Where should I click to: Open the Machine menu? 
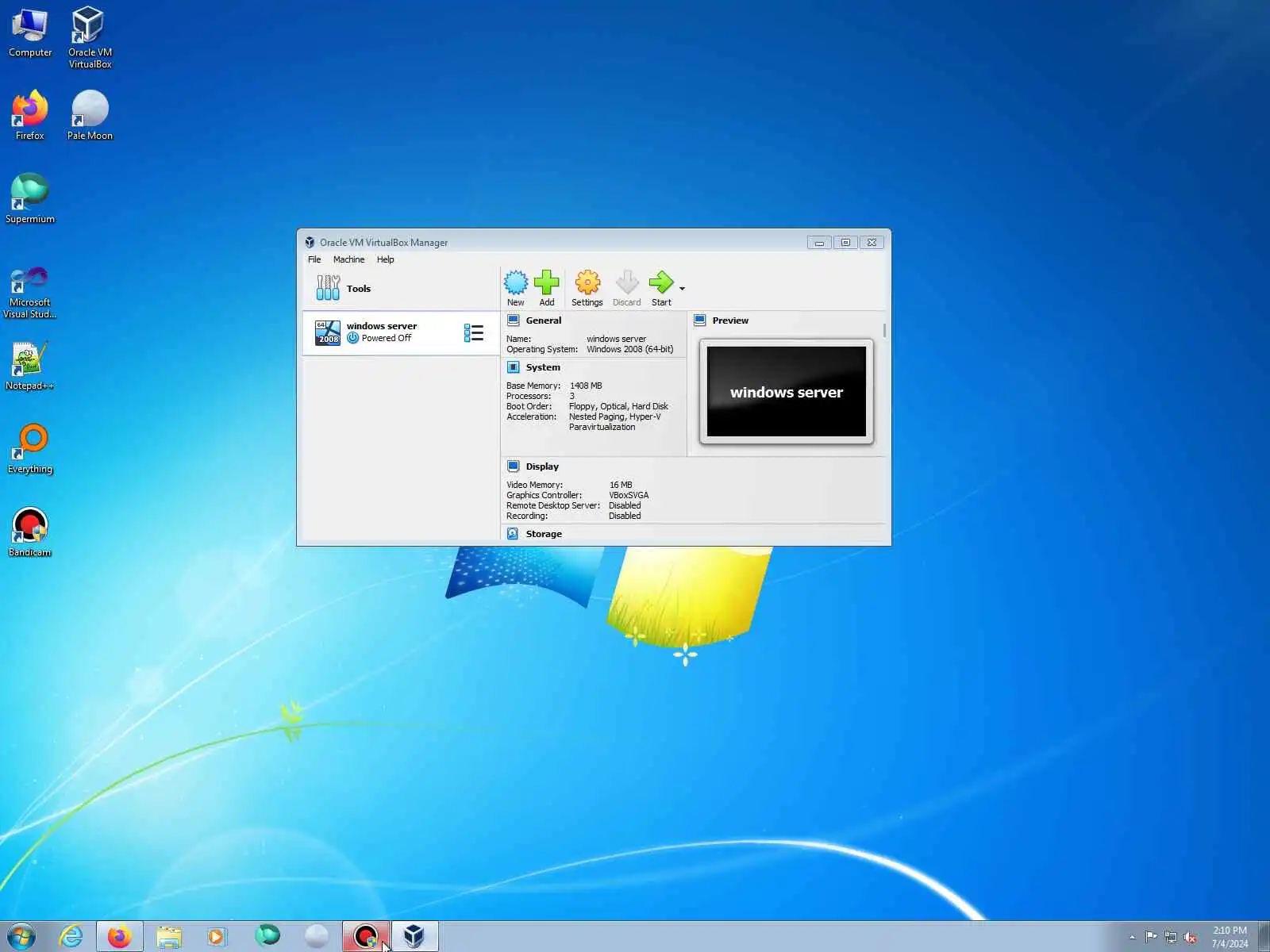[349, 259]
